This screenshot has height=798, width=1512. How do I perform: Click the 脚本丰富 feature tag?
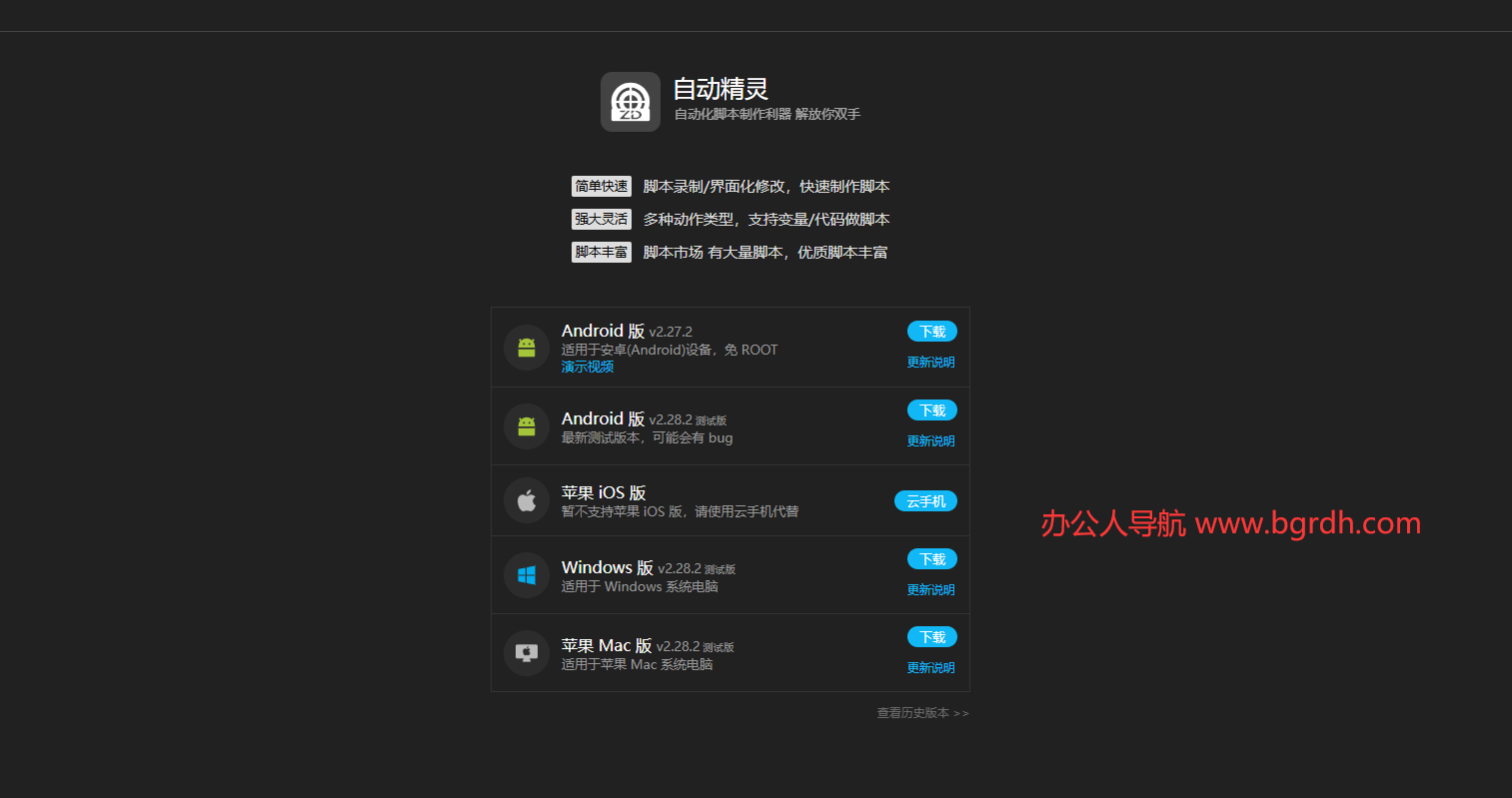point(602,253)
